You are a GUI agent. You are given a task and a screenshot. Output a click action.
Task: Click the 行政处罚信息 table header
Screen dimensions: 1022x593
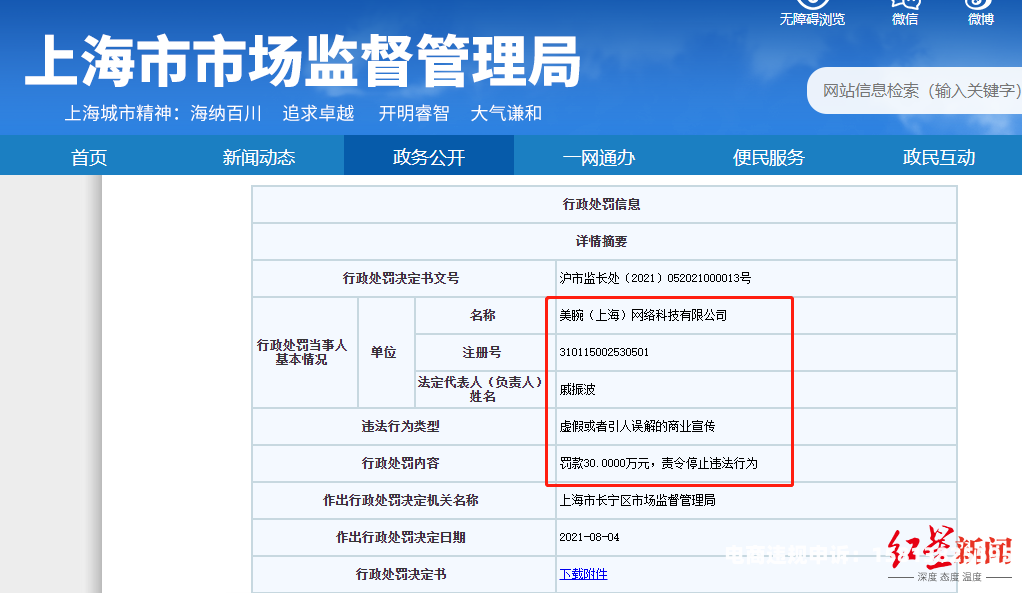(602, 204)
